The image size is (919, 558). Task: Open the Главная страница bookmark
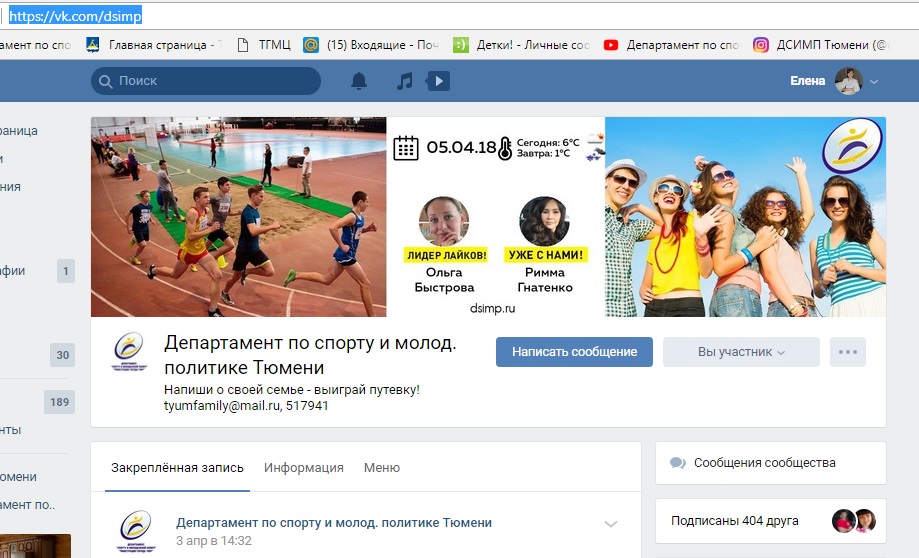pos(155,45)
